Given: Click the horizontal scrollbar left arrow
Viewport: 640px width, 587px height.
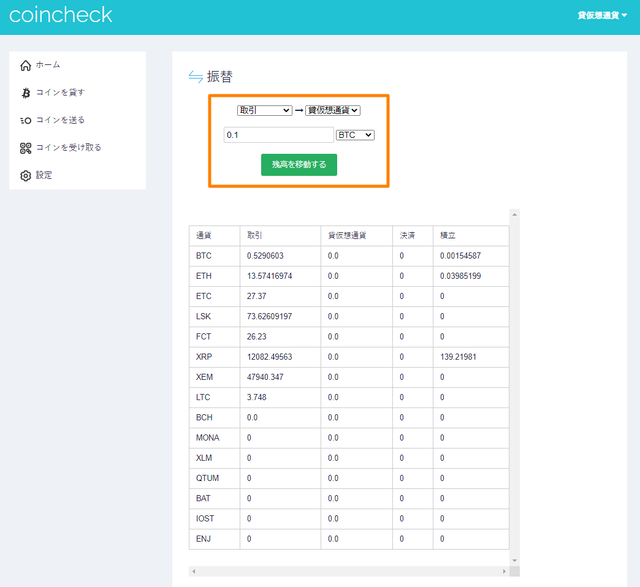Looking at the screenshot, I should (193, 571).
